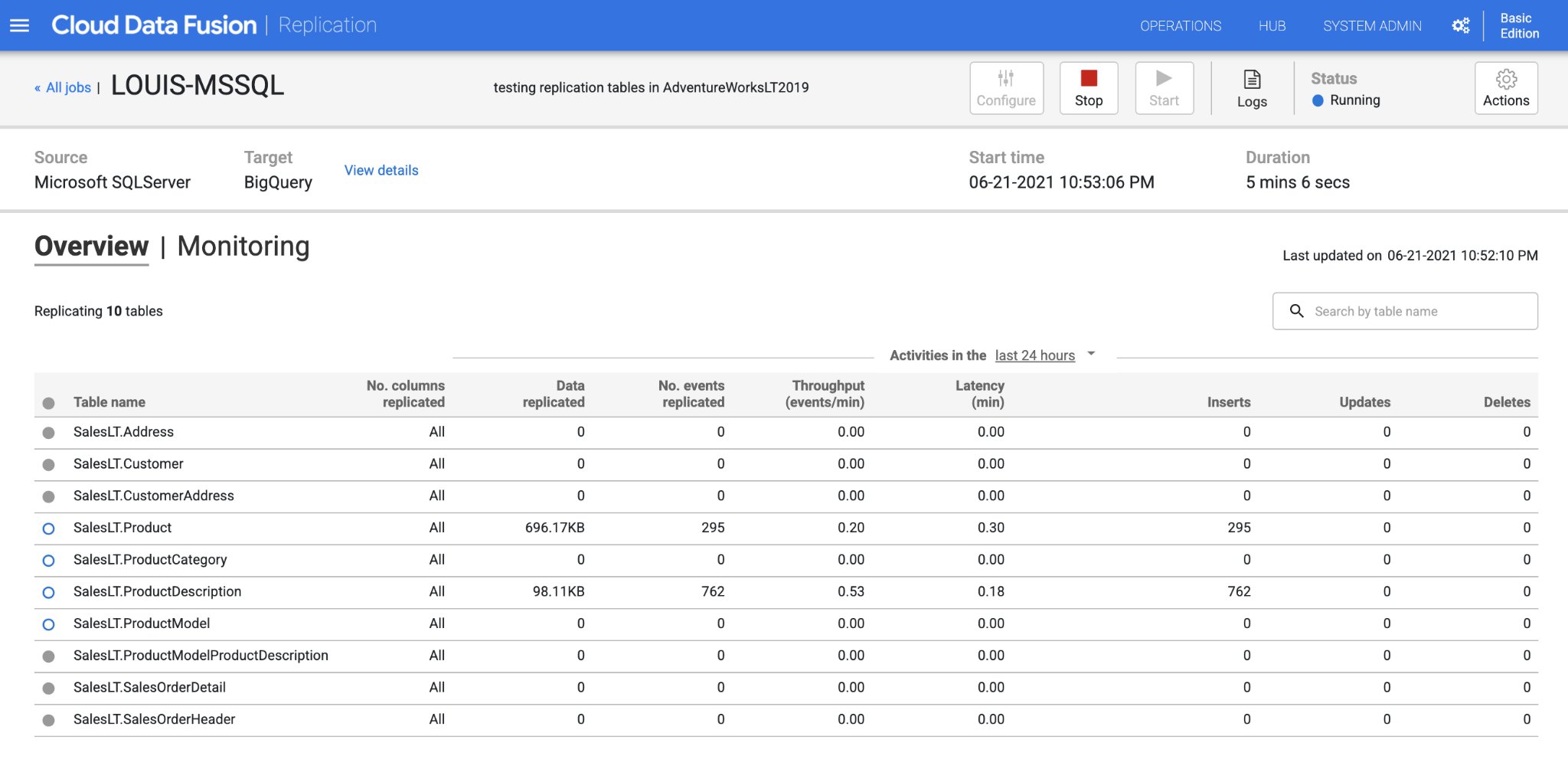
Task: Click the dropdown arrow after last 24 hours
Action: [1091, 354]
